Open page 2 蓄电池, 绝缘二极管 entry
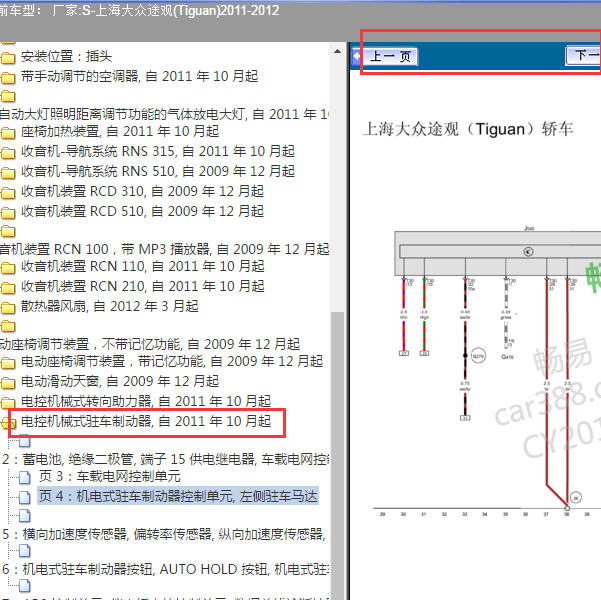Image resolution: width=601 pixels, height=600 pixels. point(166,459)
